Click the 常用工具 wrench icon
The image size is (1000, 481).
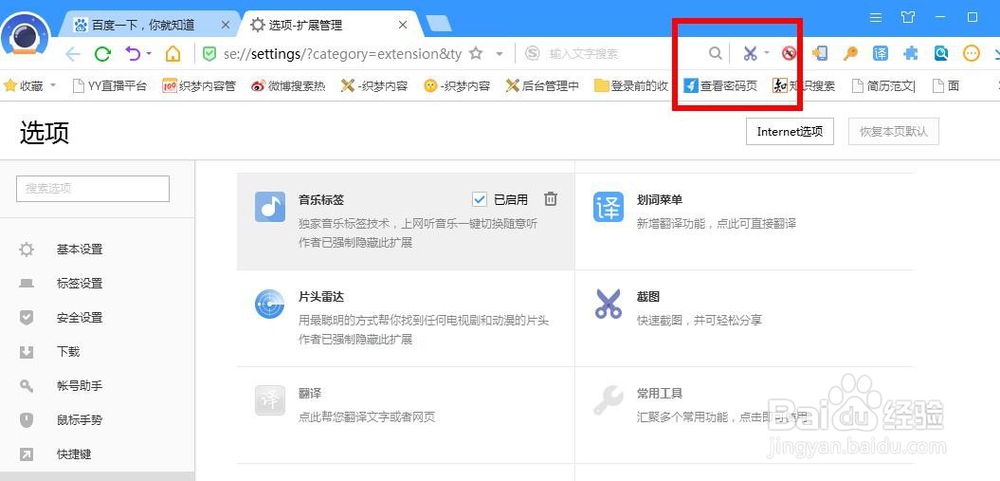pos(608,401)
